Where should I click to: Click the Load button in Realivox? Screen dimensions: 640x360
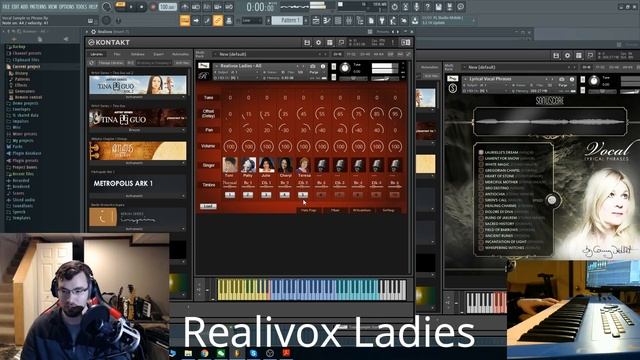208,206
